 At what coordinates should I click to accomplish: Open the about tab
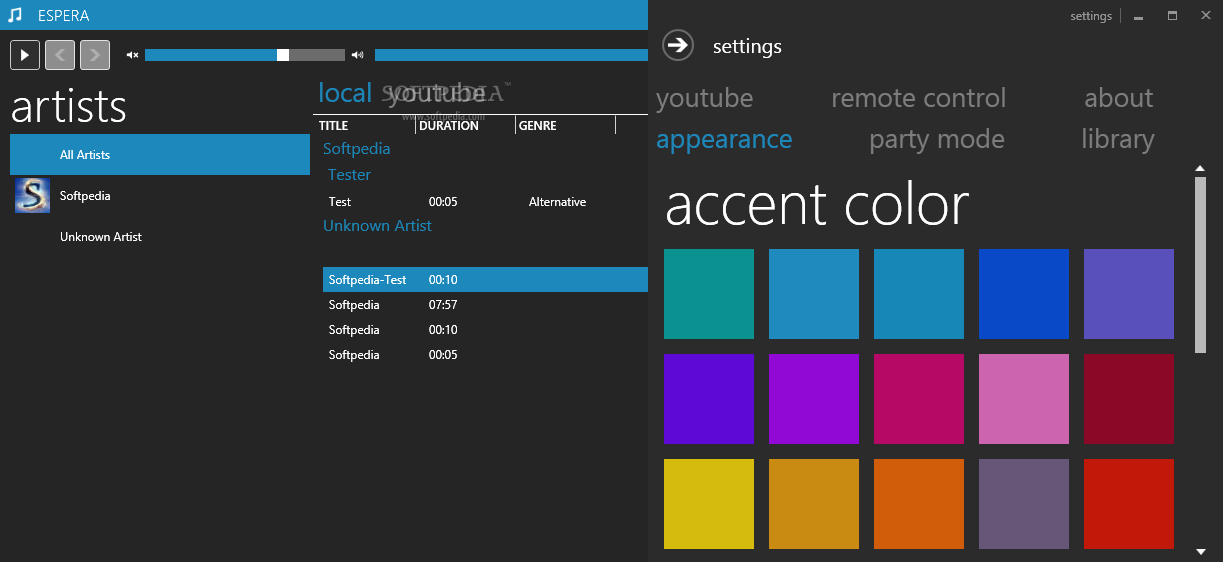1118,98
